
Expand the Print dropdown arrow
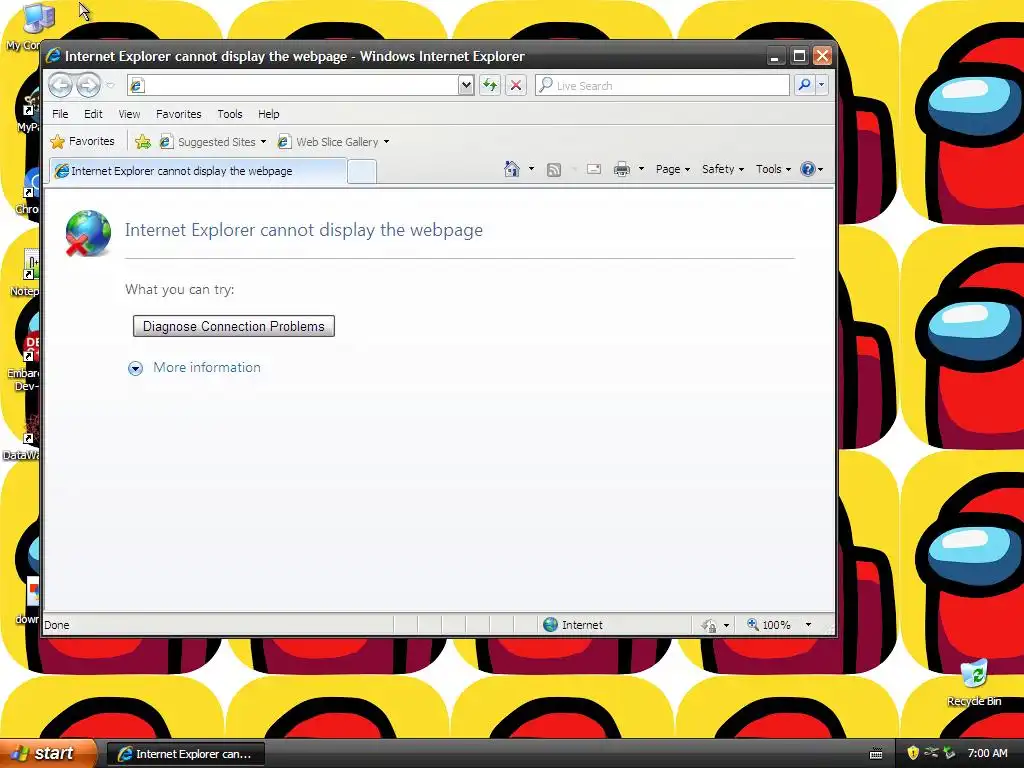point(641,169)
